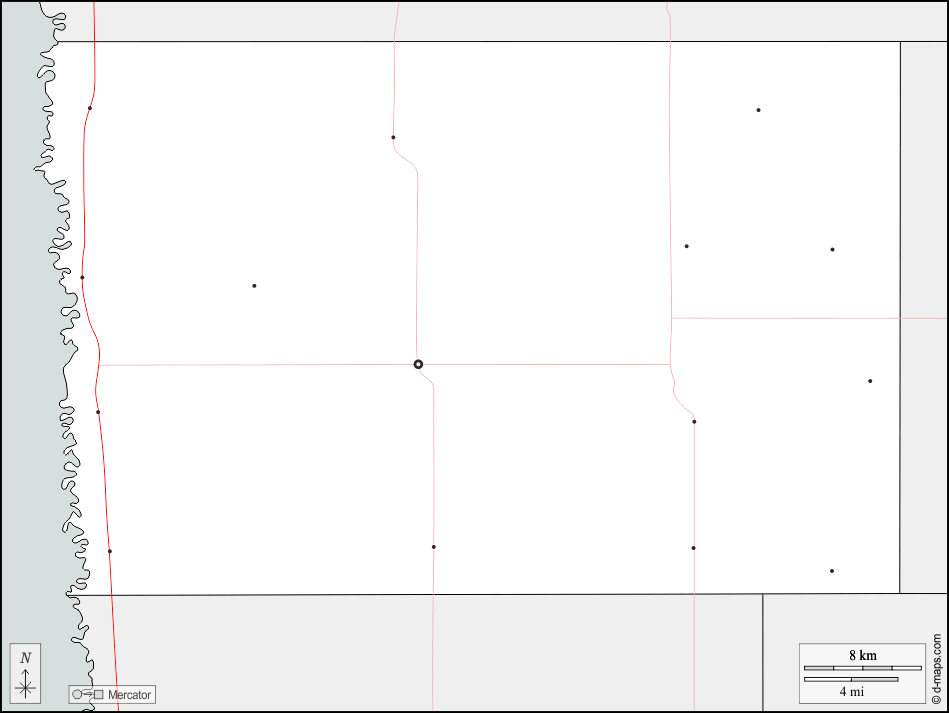Screen dimensions: 949x713
Task: Select the town dot just below the eastern road's bend
Action: click(694, 422)
